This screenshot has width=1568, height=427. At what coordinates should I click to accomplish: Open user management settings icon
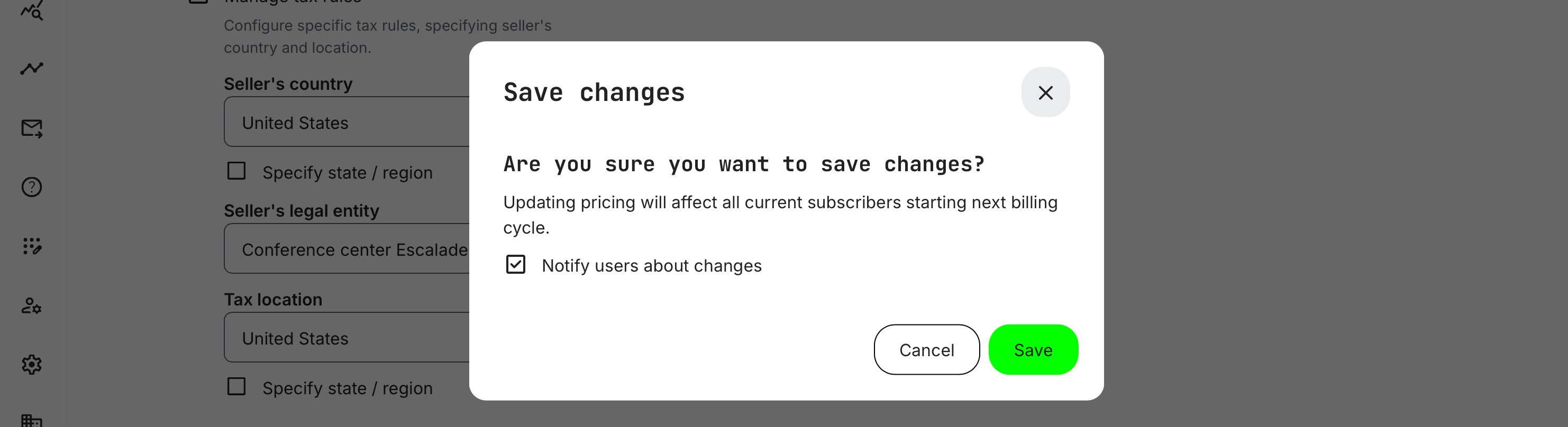pos(31,307)
